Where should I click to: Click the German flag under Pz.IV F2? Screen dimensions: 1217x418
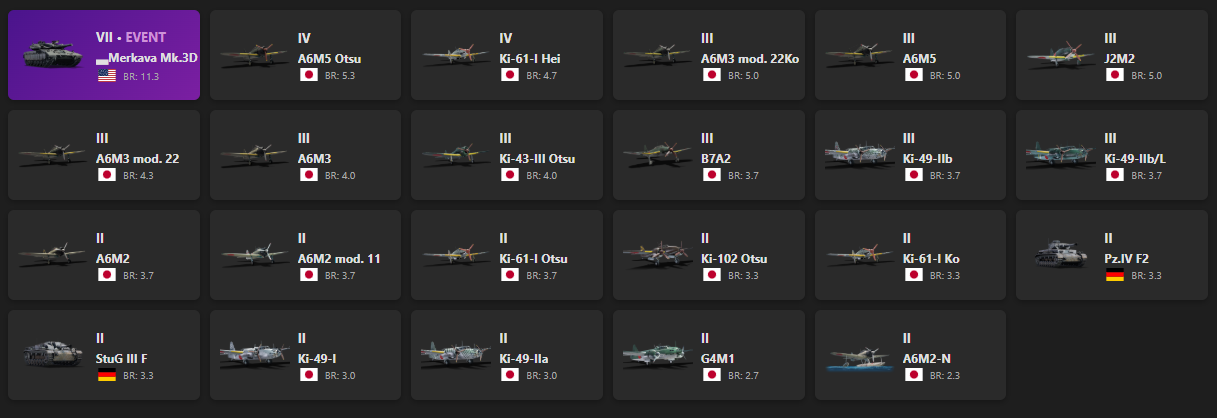click(x=1114, y=275)
